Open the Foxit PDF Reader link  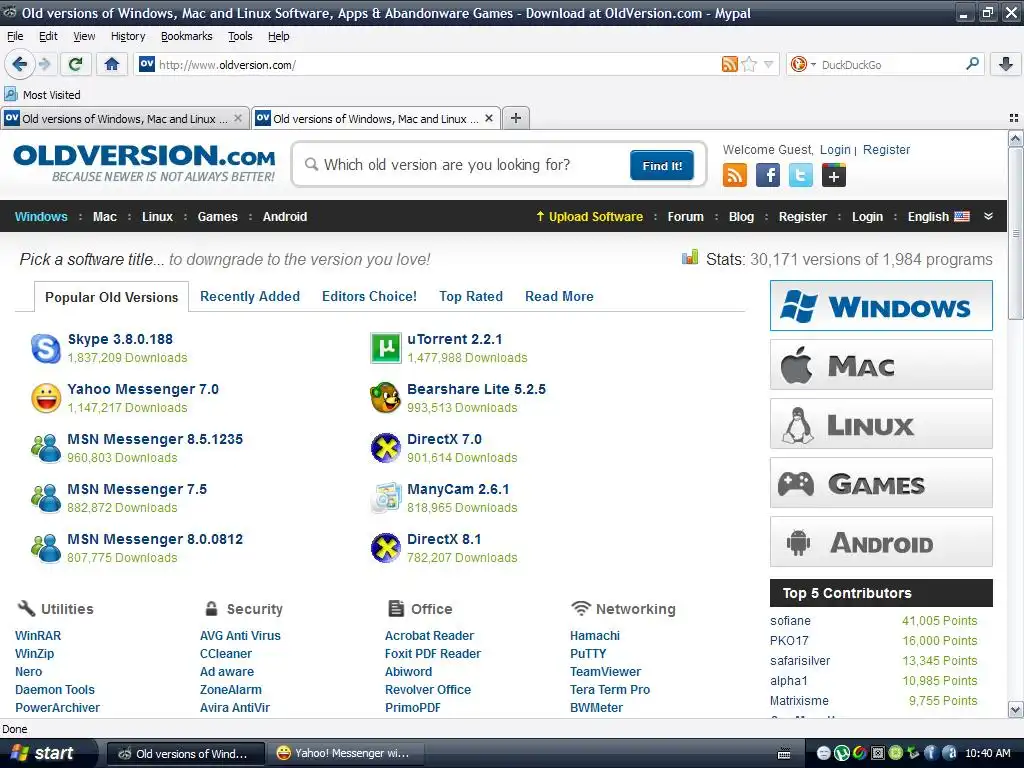pyautogui.click(x=432, y=653)
